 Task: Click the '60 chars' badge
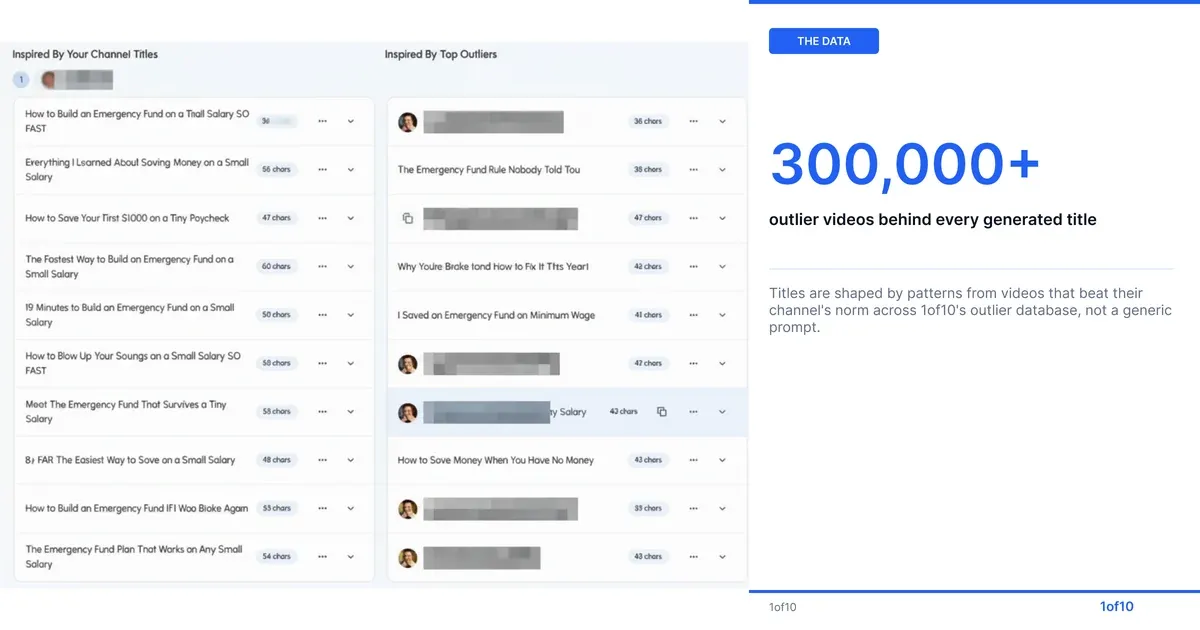[x=275, y=267]
